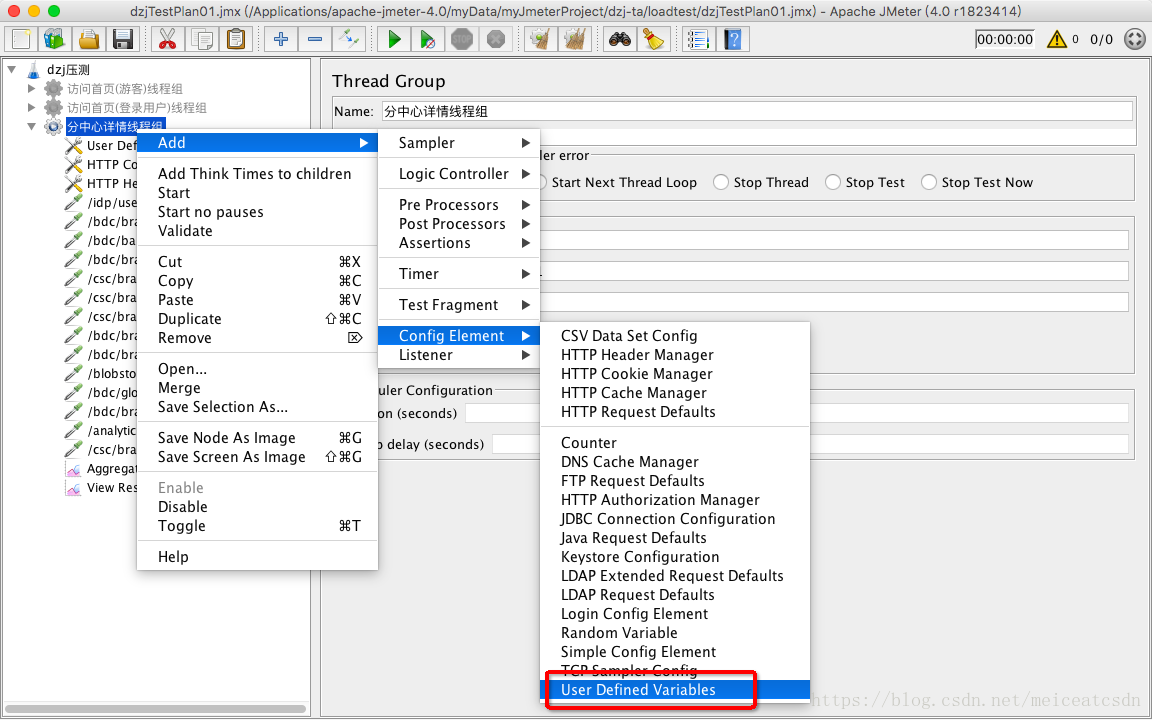Click the Shutdown X circle icon
Image resolution: width=1152 pixels, height=720 pixels.
pos(496,39)
